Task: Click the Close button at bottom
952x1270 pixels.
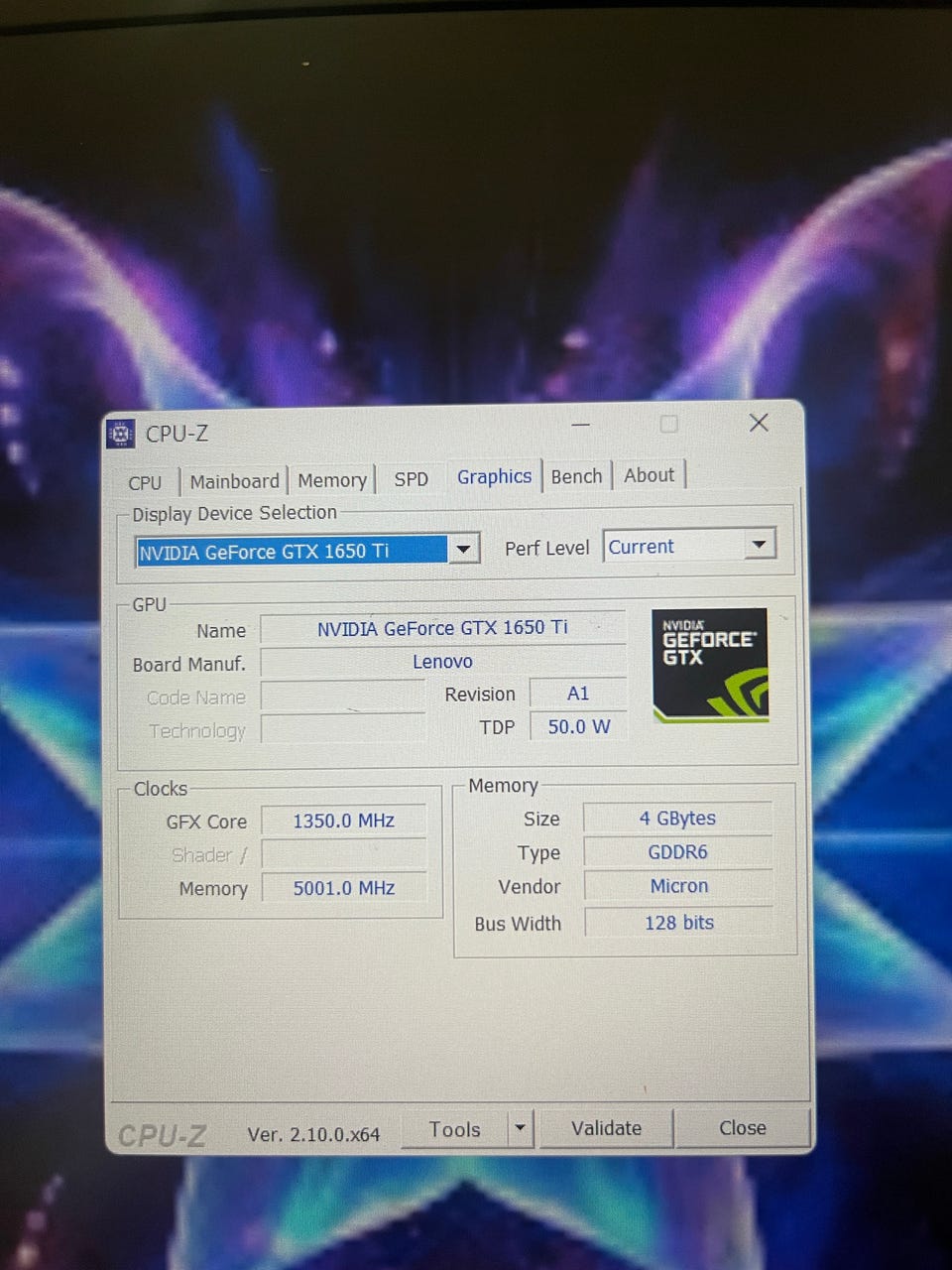Action: coord(743,1127)
